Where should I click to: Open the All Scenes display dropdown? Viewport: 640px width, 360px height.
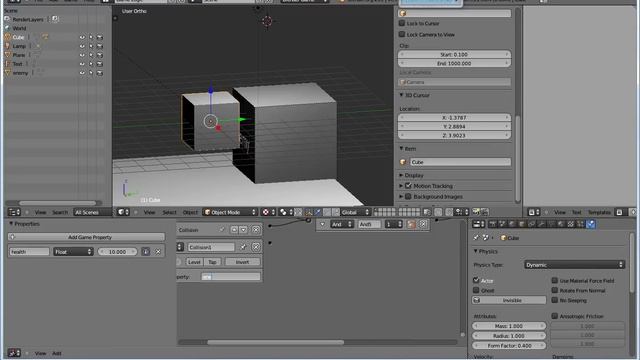click(x=92, y=212)
